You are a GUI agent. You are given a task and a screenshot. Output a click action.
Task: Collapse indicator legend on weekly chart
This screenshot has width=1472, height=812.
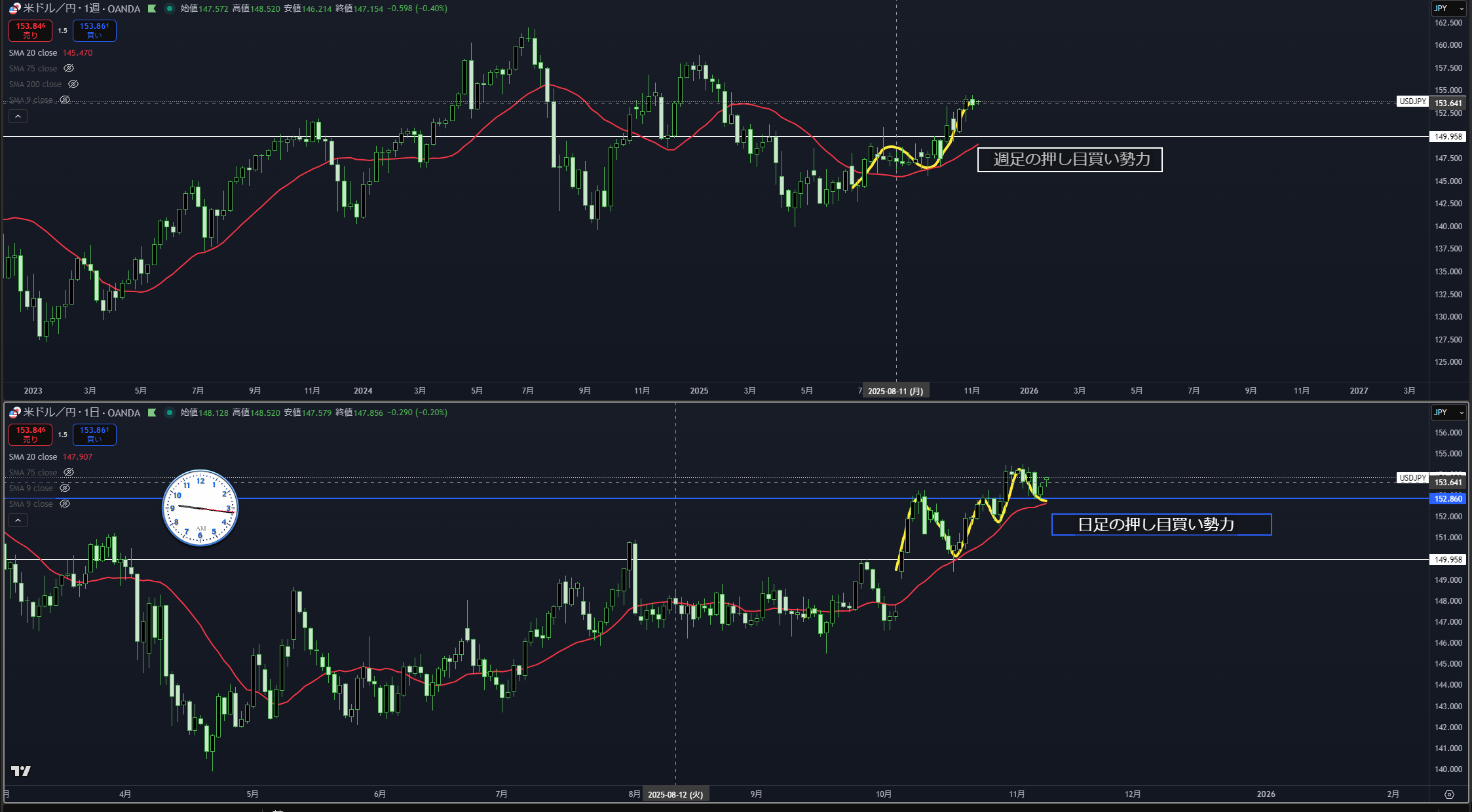(x=18, y=117)
